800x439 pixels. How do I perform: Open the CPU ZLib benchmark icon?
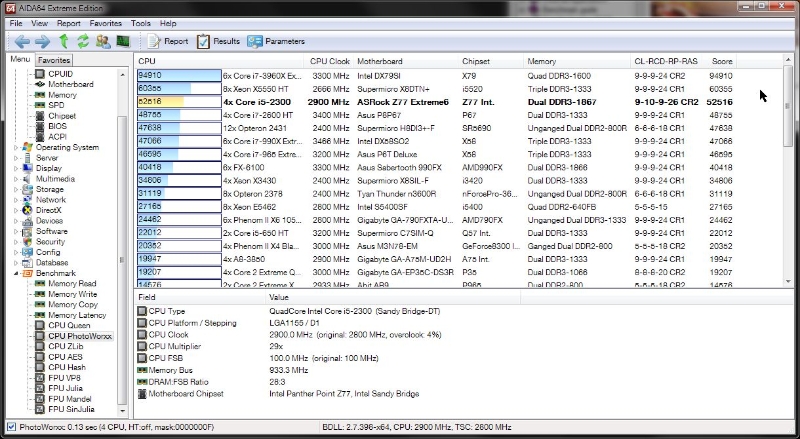(40, 346)
